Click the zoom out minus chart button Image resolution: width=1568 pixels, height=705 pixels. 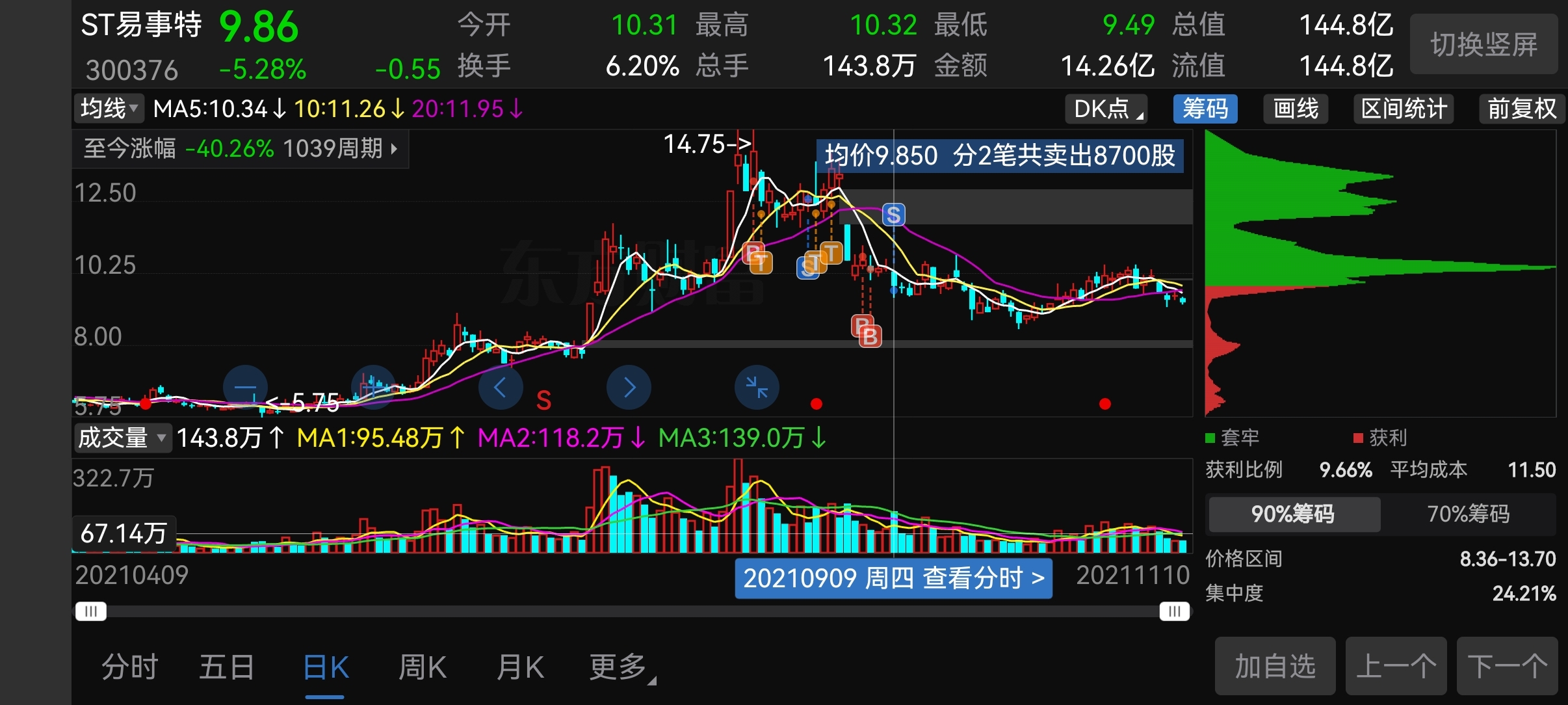click(x=245, y=388)
